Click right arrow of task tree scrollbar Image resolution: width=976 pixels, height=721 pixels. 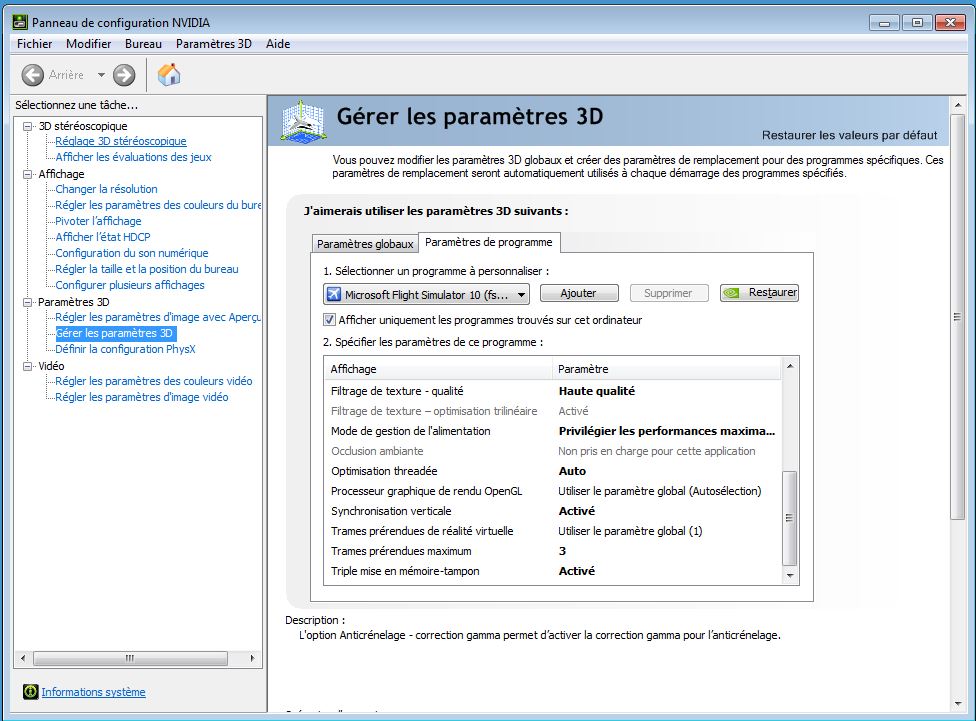[x=252, y=658]
